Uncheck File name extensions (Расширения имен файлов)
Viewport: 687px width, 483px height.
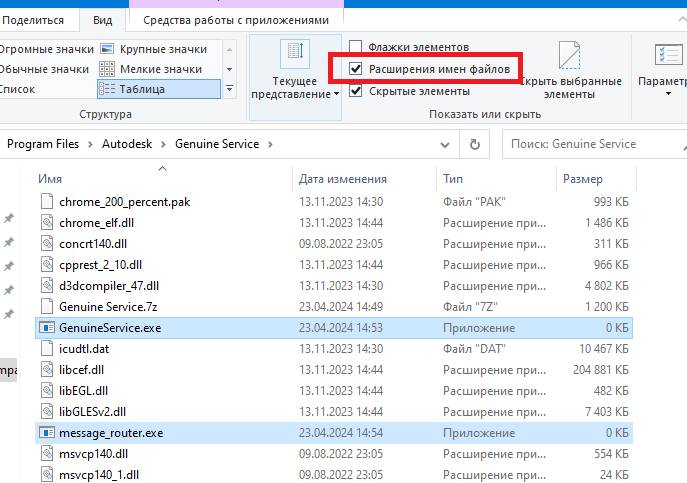click(356, 69)
